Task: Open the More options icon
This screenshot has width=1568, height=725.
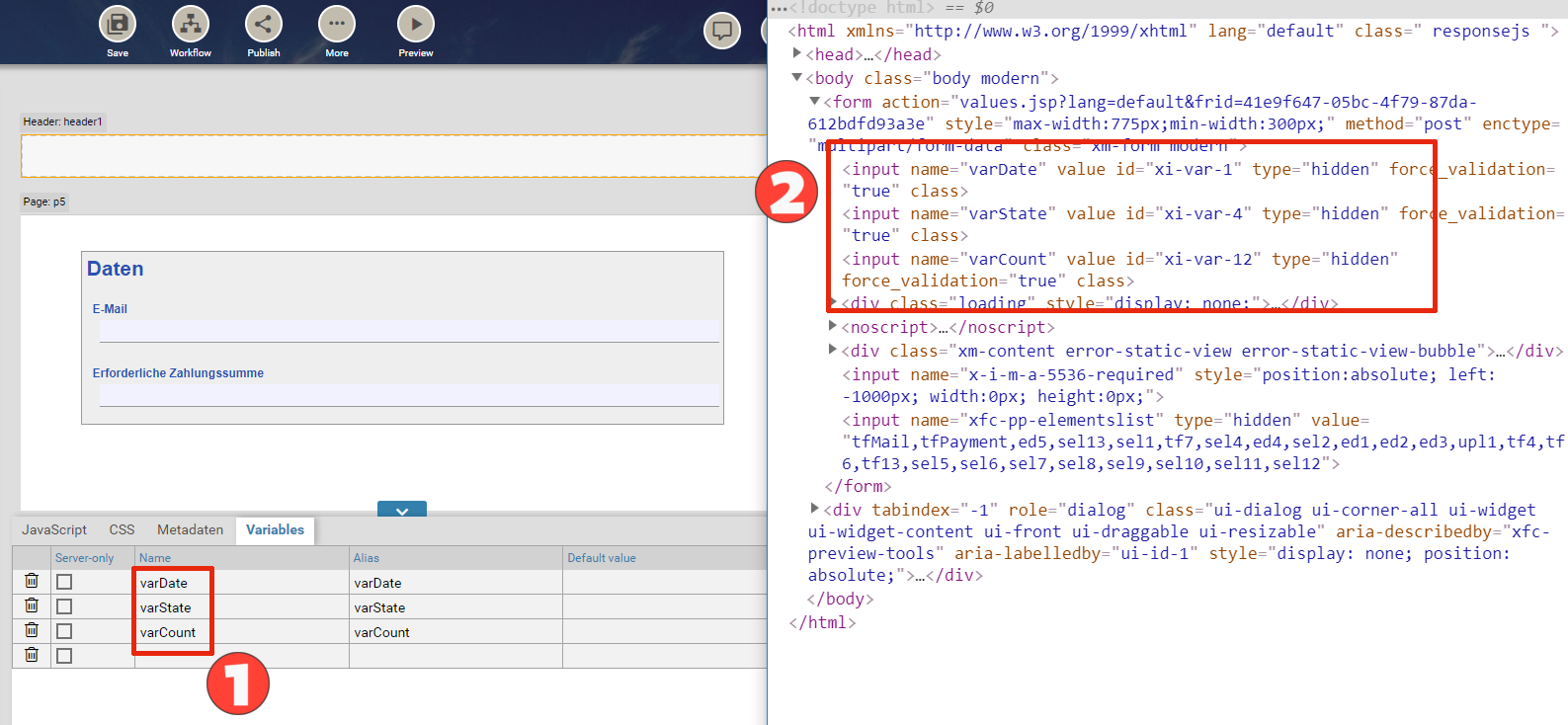Action: 337,24
